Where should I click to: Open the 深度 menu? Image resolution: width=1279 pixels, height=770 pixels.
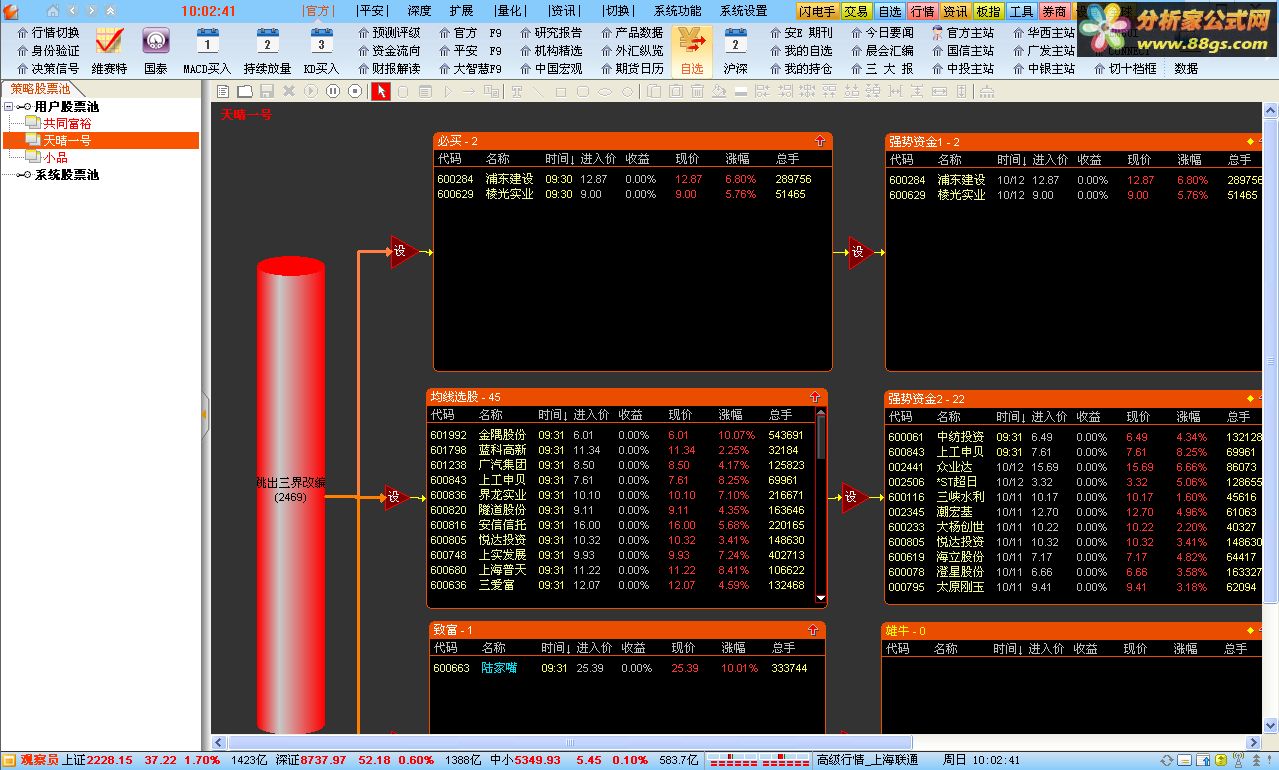click(x=419, y=11)
